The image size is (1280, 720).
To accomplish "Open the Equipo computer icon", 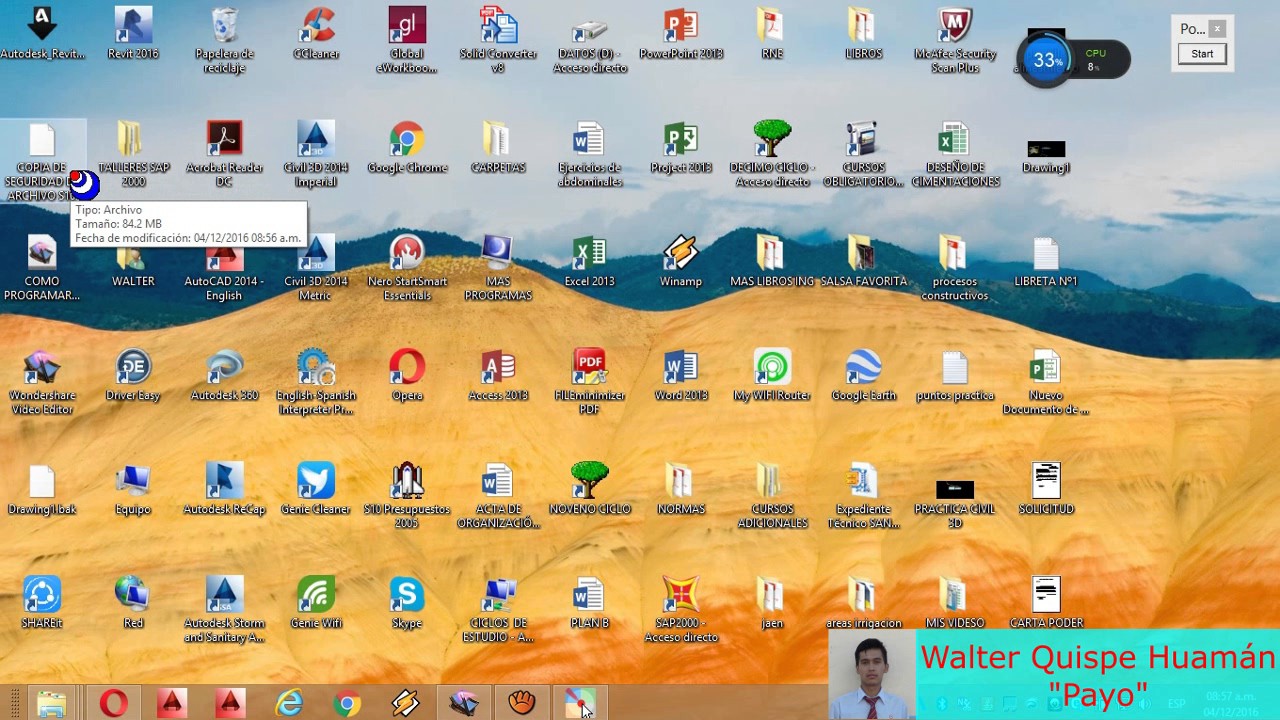I will click(x=133, y=489).
